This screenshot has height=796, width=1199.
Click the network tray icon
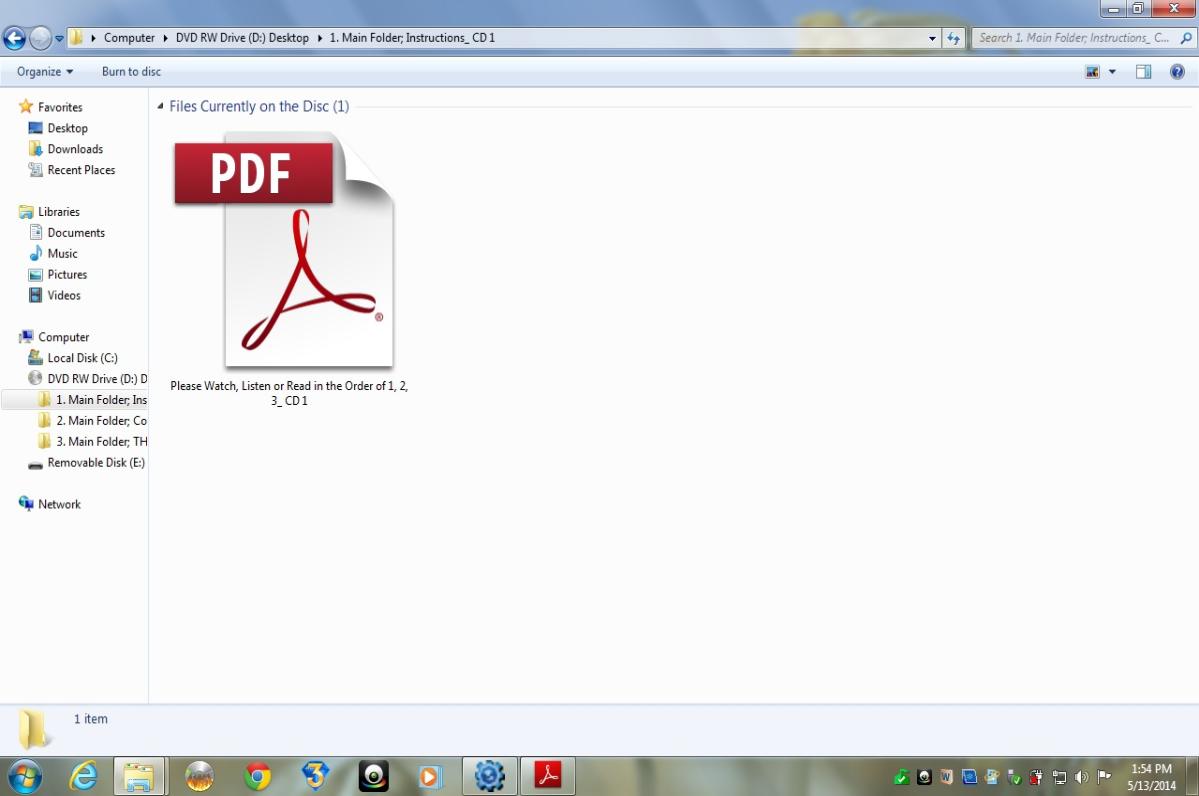(1059, 778)
